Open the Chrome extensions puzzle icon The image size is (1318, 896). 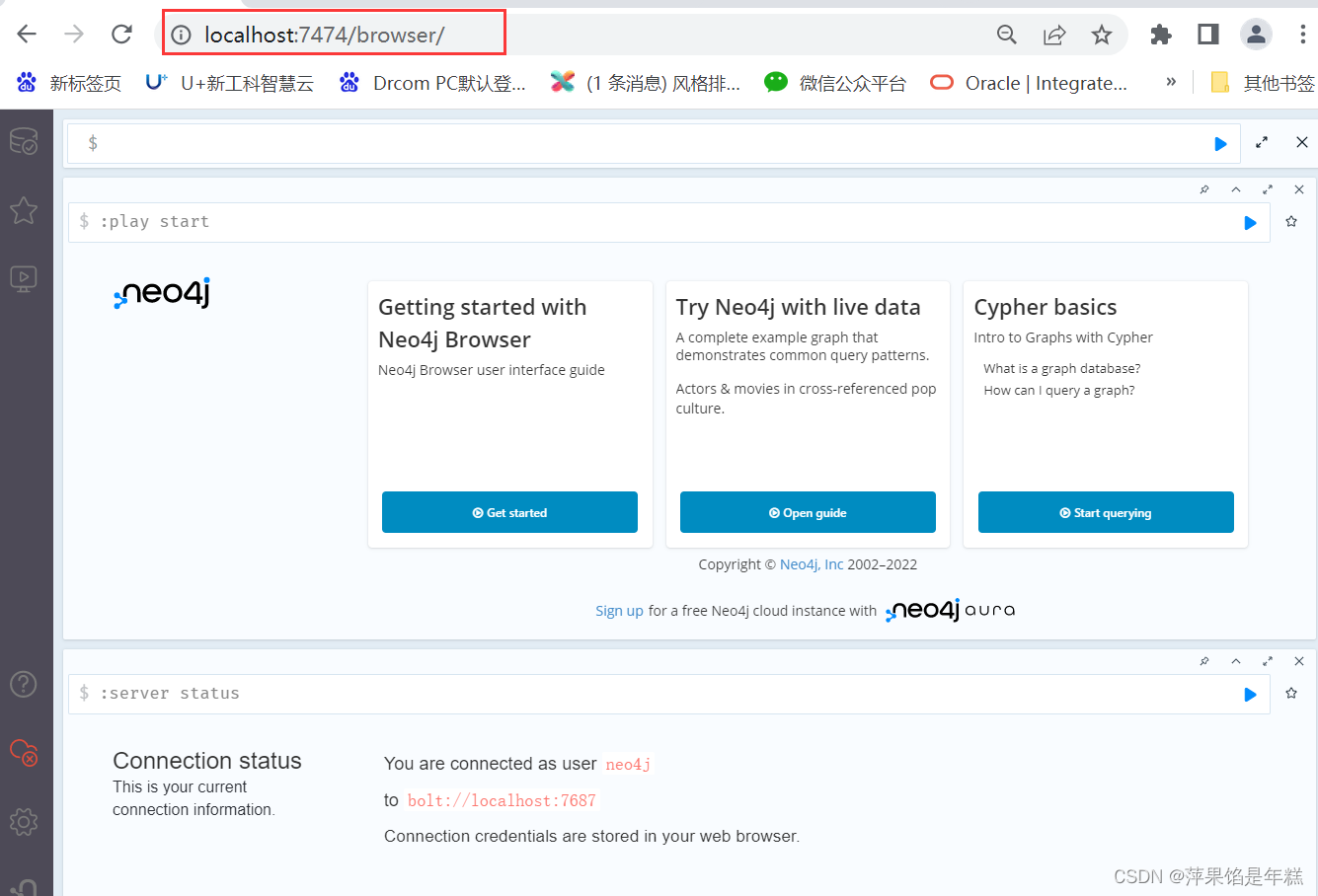pos(1161,35)
